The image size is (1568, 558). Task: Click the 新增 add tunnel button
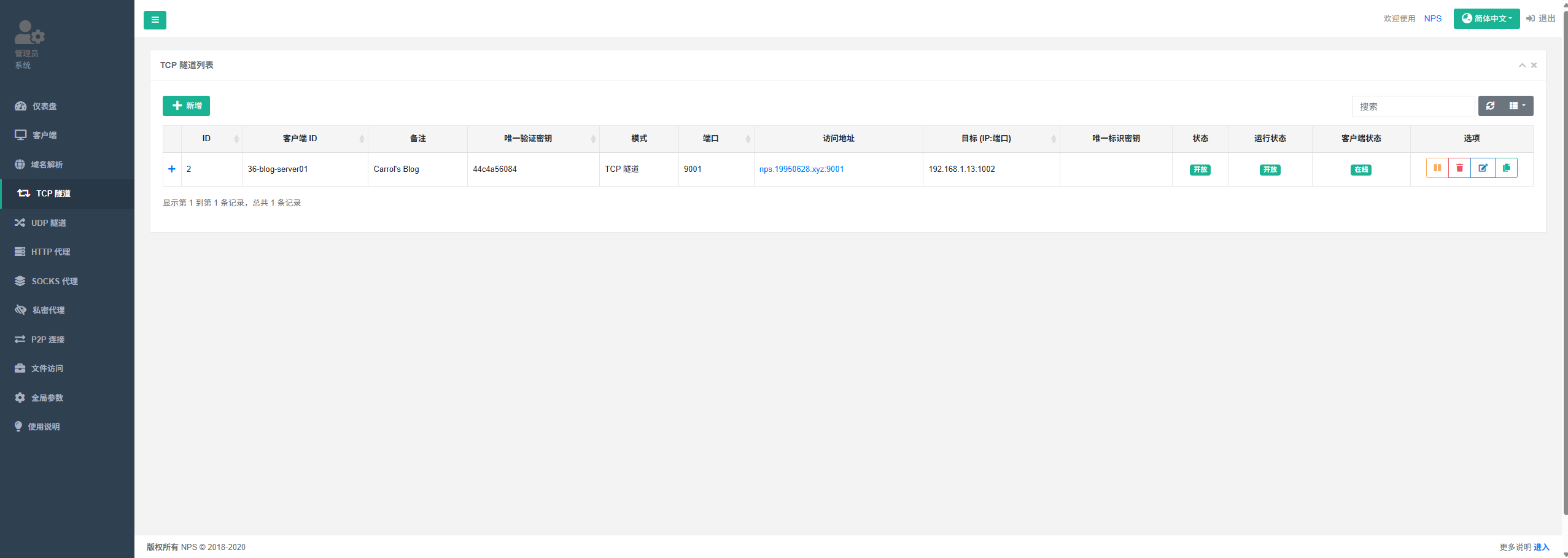coord(186,106)
